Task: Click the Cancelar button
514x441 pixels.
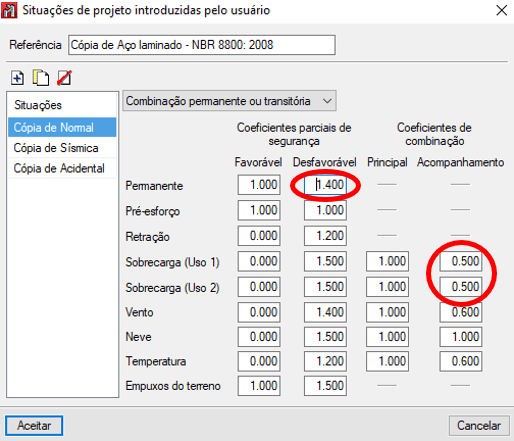Action: click(479, 425)
